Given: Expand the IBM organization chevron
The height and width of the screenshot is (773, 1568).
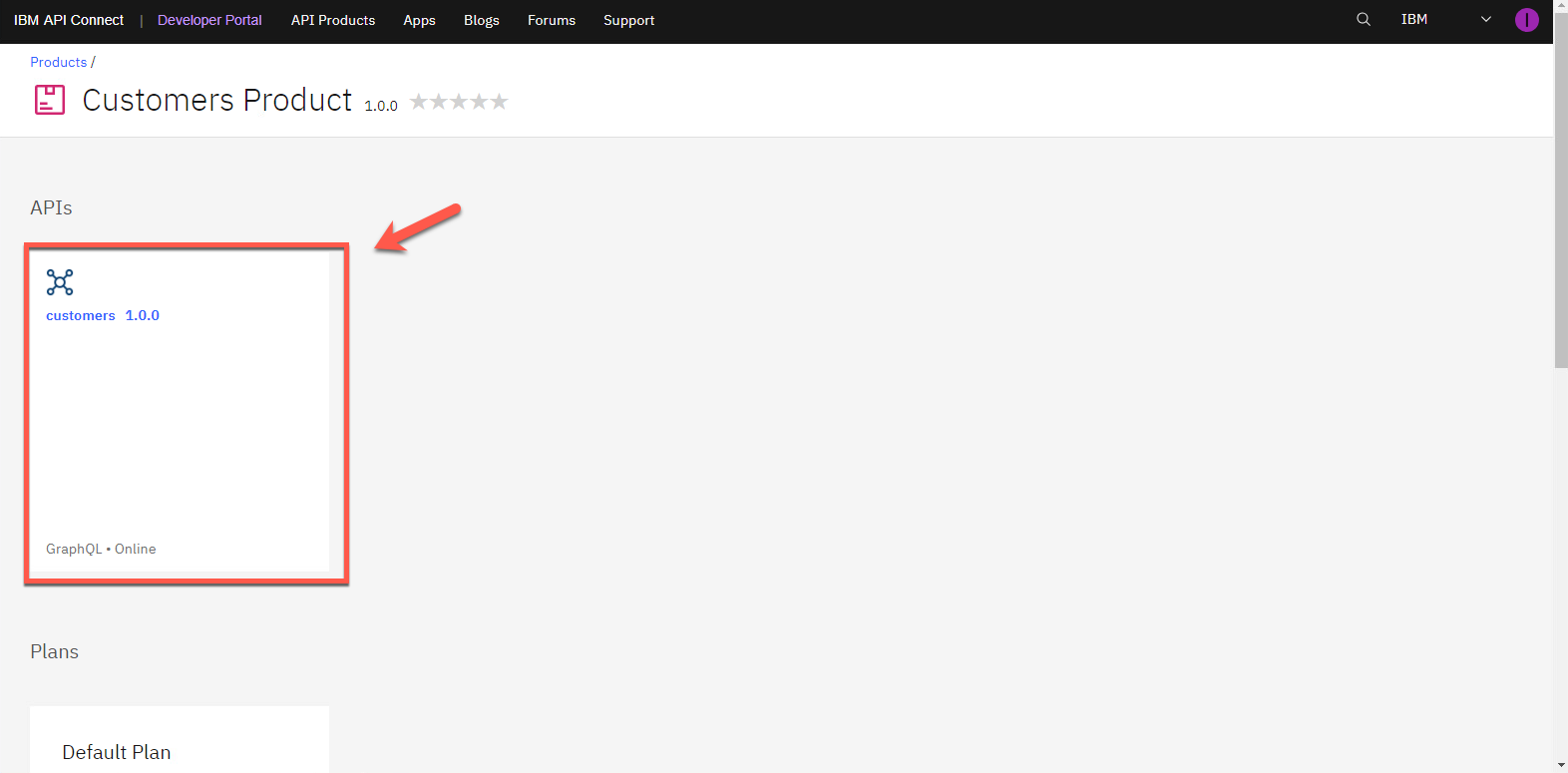Looking at the screenshot, I should click(x=1485, y=20).
